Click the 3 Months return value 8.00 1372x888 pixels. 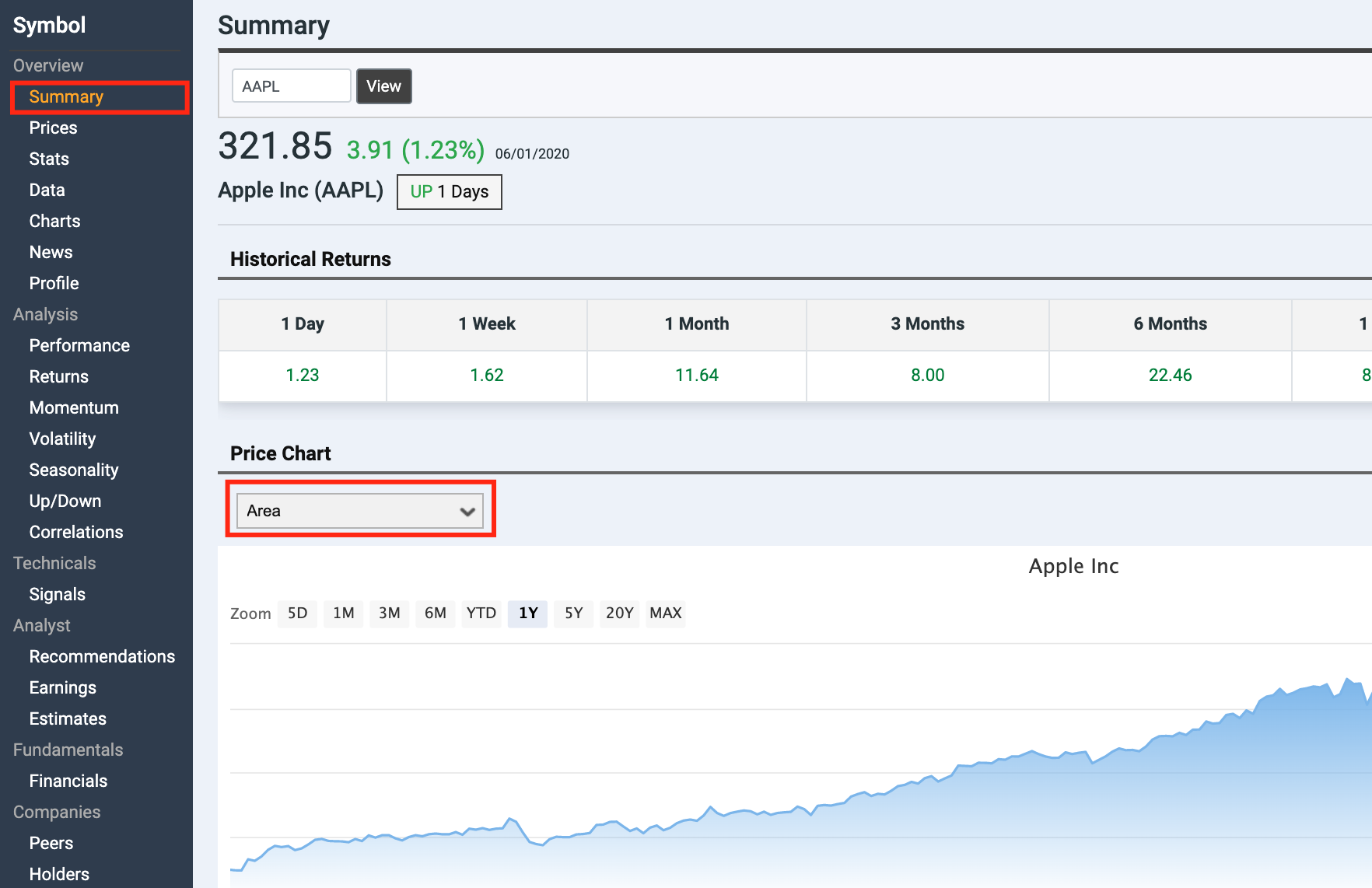[928, 376]
